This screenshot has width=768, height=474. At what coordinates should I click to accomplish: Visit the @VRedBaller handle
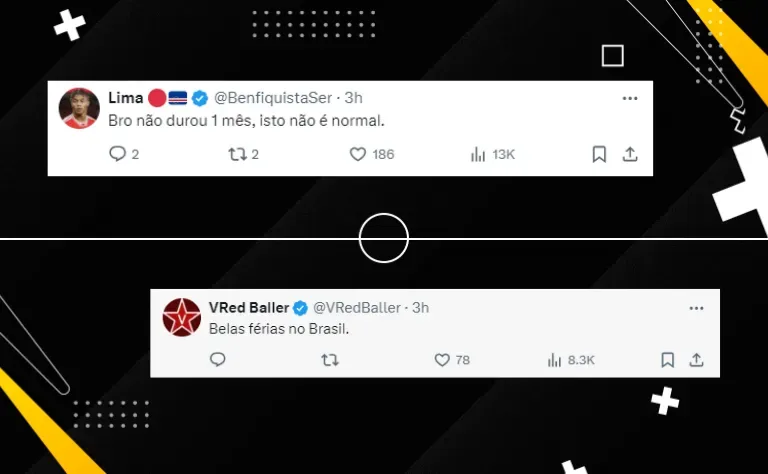point(357,308)
